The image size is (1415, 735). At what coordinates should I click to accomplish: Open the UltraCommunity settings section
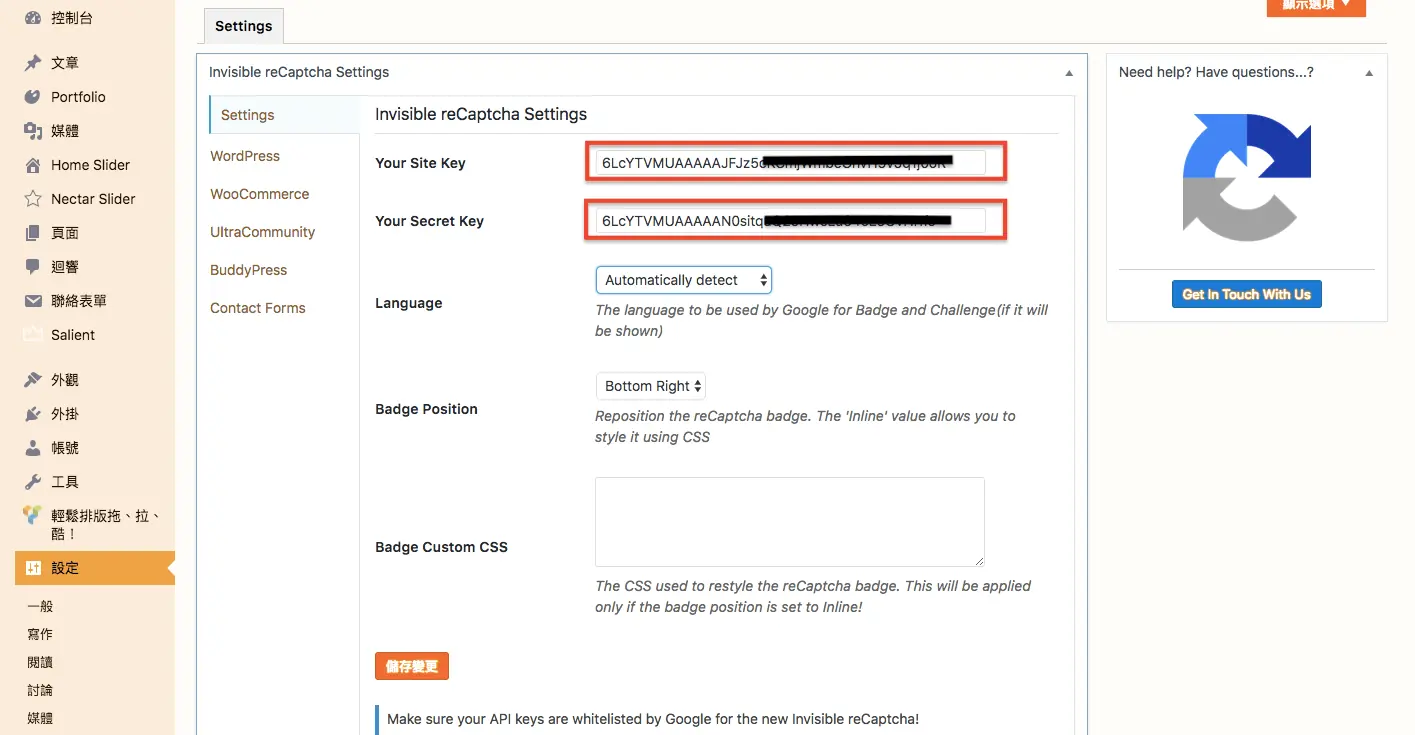click(263, 232)
